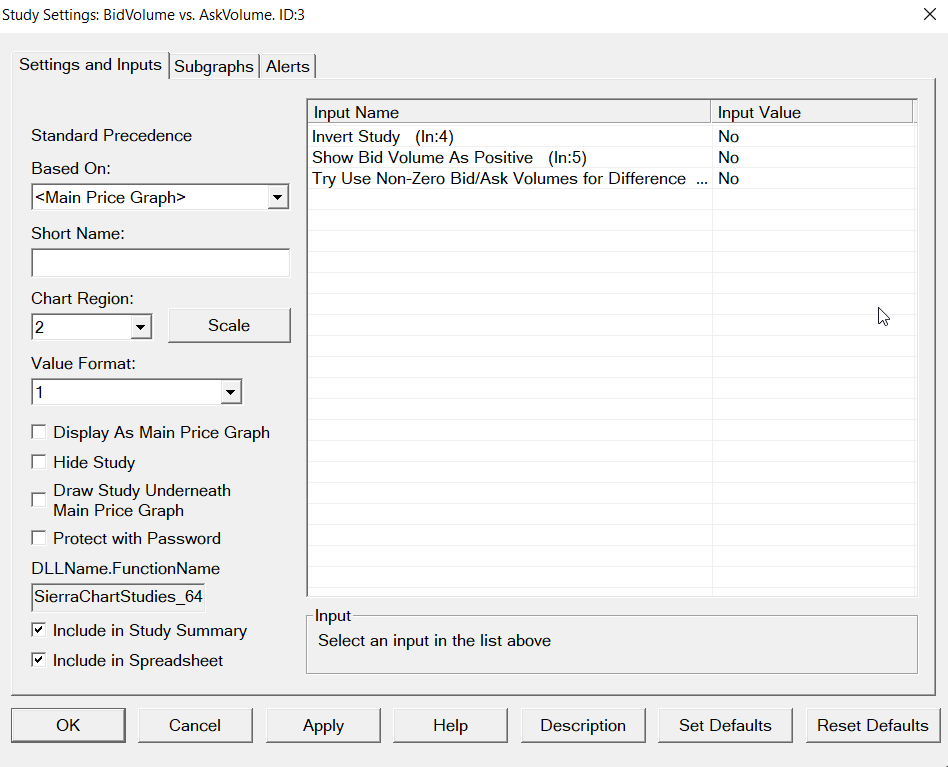This screenshot has height=767, width=948.
Task: Expand the Based On dropdown arrow
Action: (278, 197)
